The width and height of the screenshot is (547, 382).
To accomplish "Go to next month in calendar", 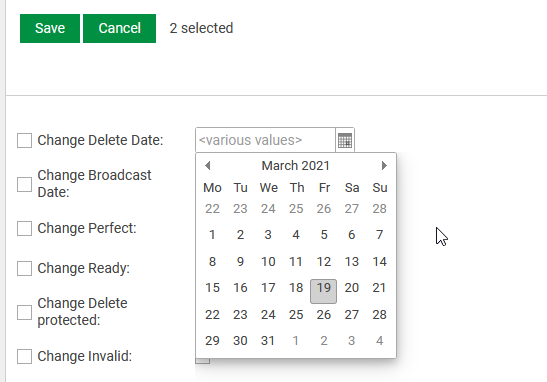I will pyautogui.click(x=384, y=165).
